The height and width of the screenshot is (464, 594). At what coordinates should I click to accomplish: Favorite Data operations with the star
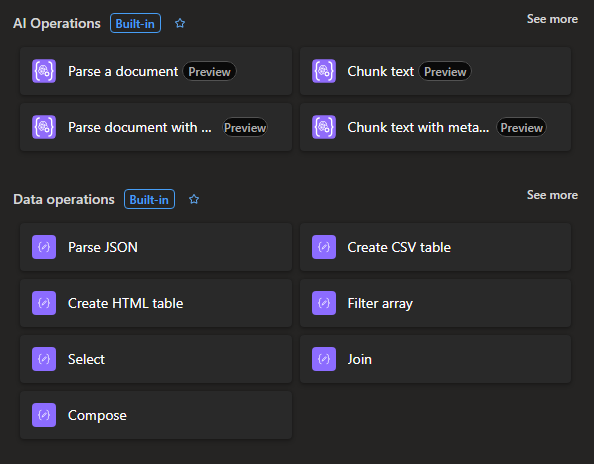[194, 199]
